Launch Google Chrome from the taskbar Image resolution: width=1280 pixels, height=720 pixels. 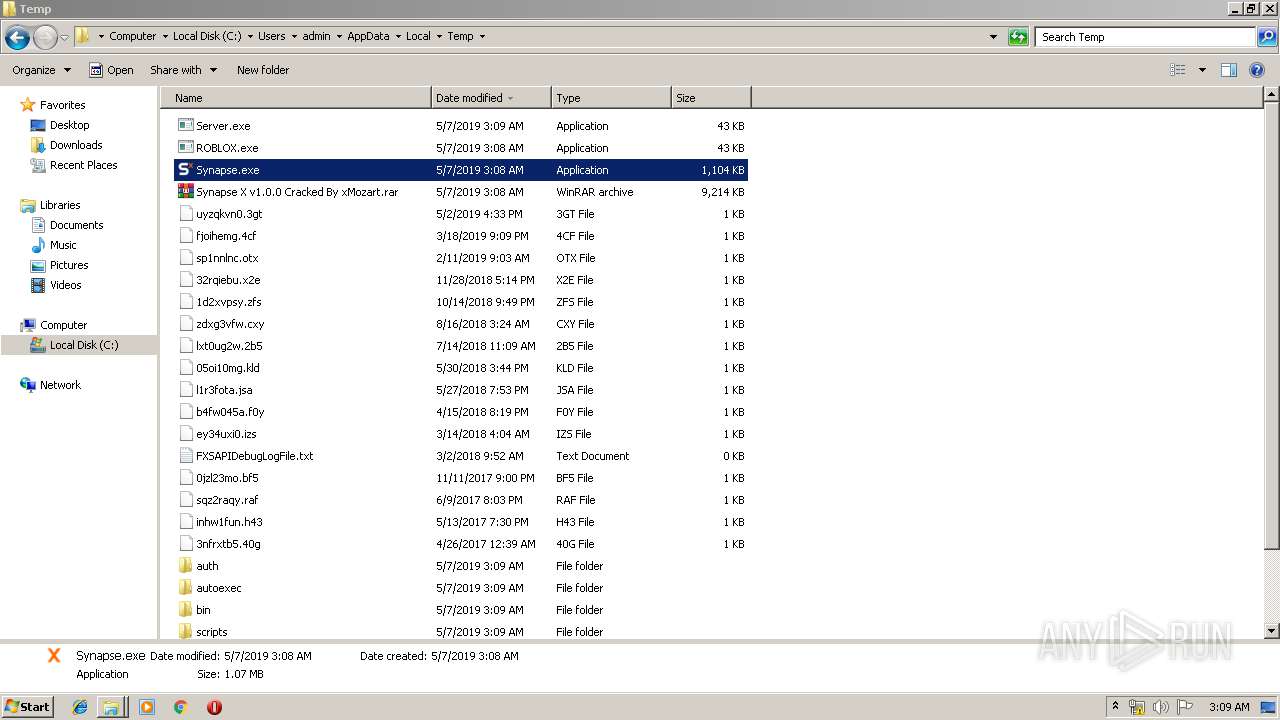click(x=180, y=707)
